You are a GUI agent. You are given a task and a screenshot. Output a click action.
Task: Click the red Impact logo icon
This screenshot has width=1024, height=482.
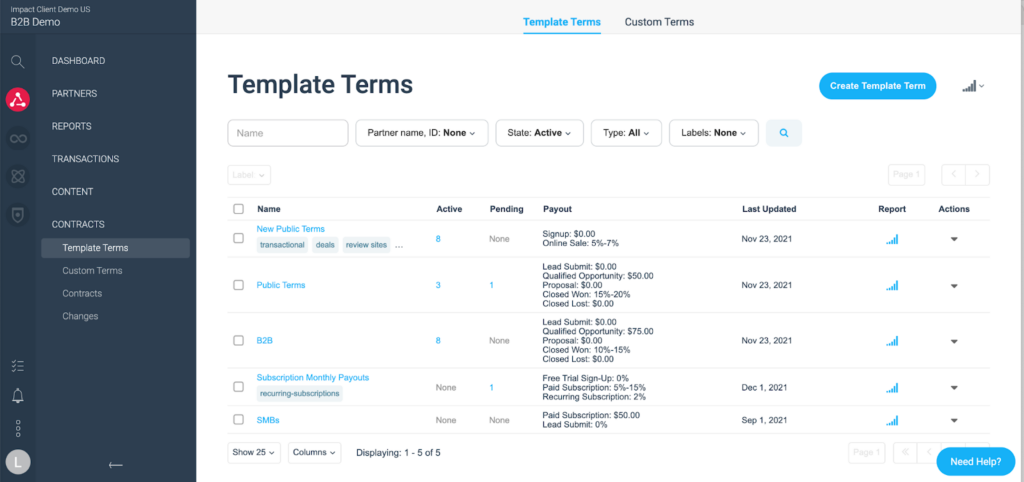(17, 99)
